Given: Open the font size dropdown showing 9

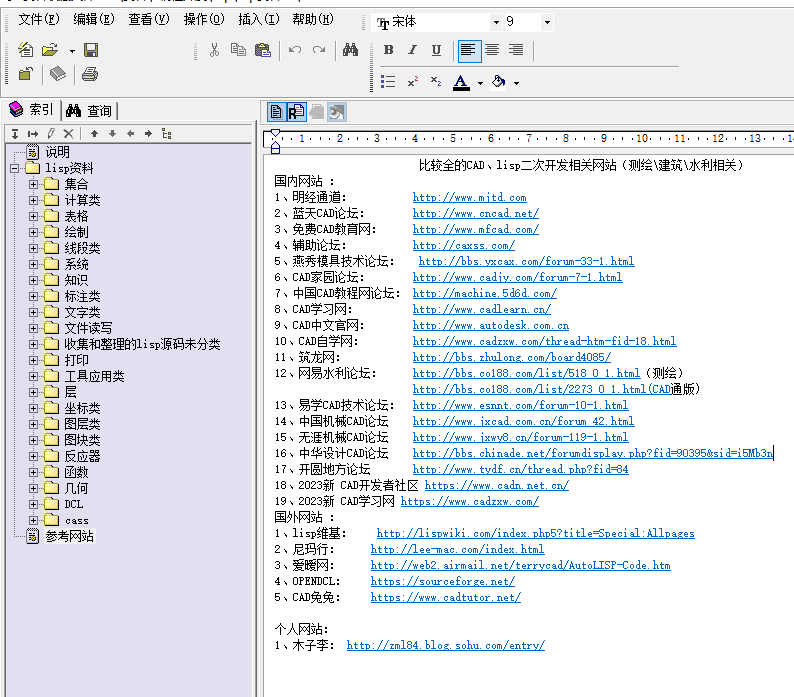Looking at the screenshot, I should [x=547, y=22].
